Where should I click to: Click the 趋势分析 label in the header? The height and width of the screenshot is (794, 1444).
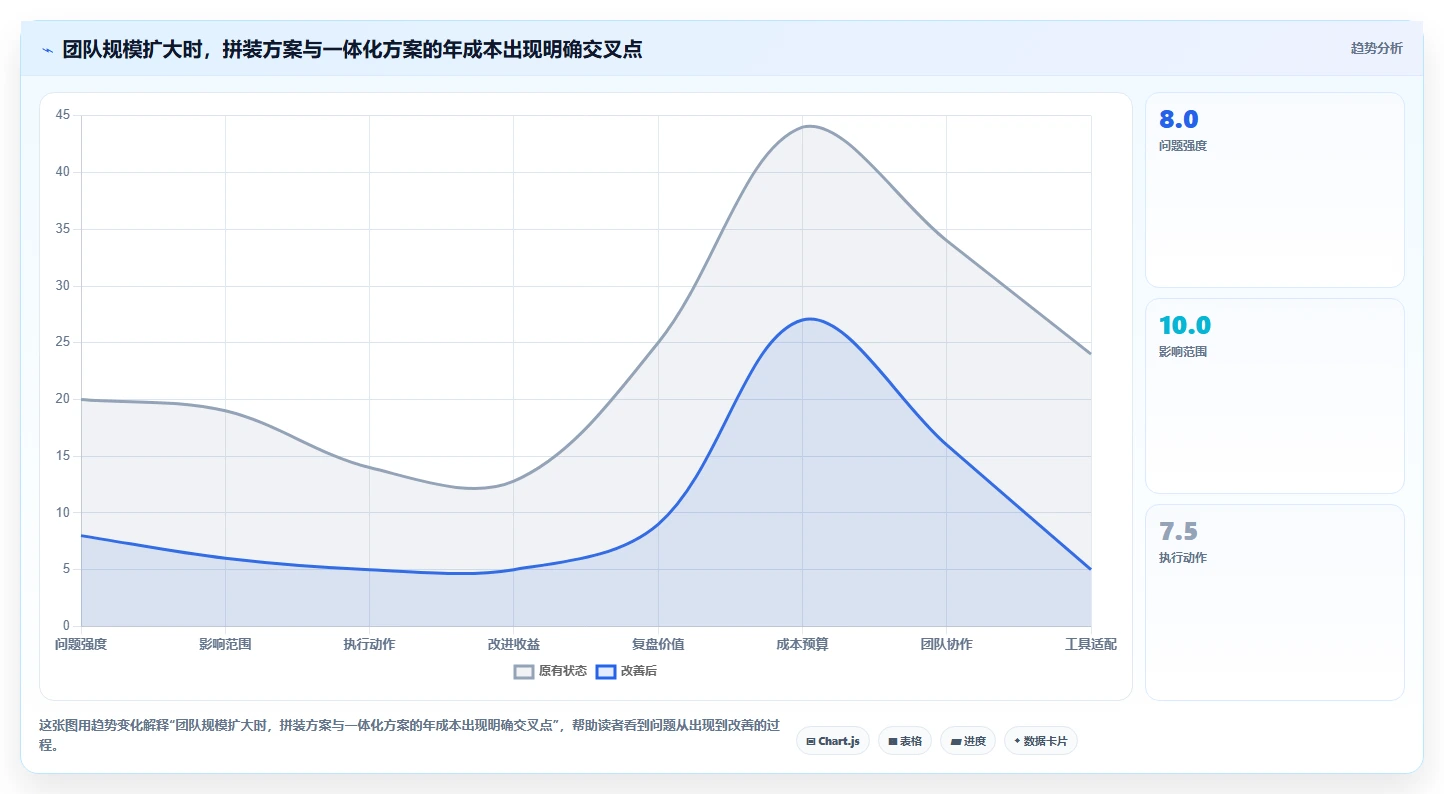(x=1376, y=48)
